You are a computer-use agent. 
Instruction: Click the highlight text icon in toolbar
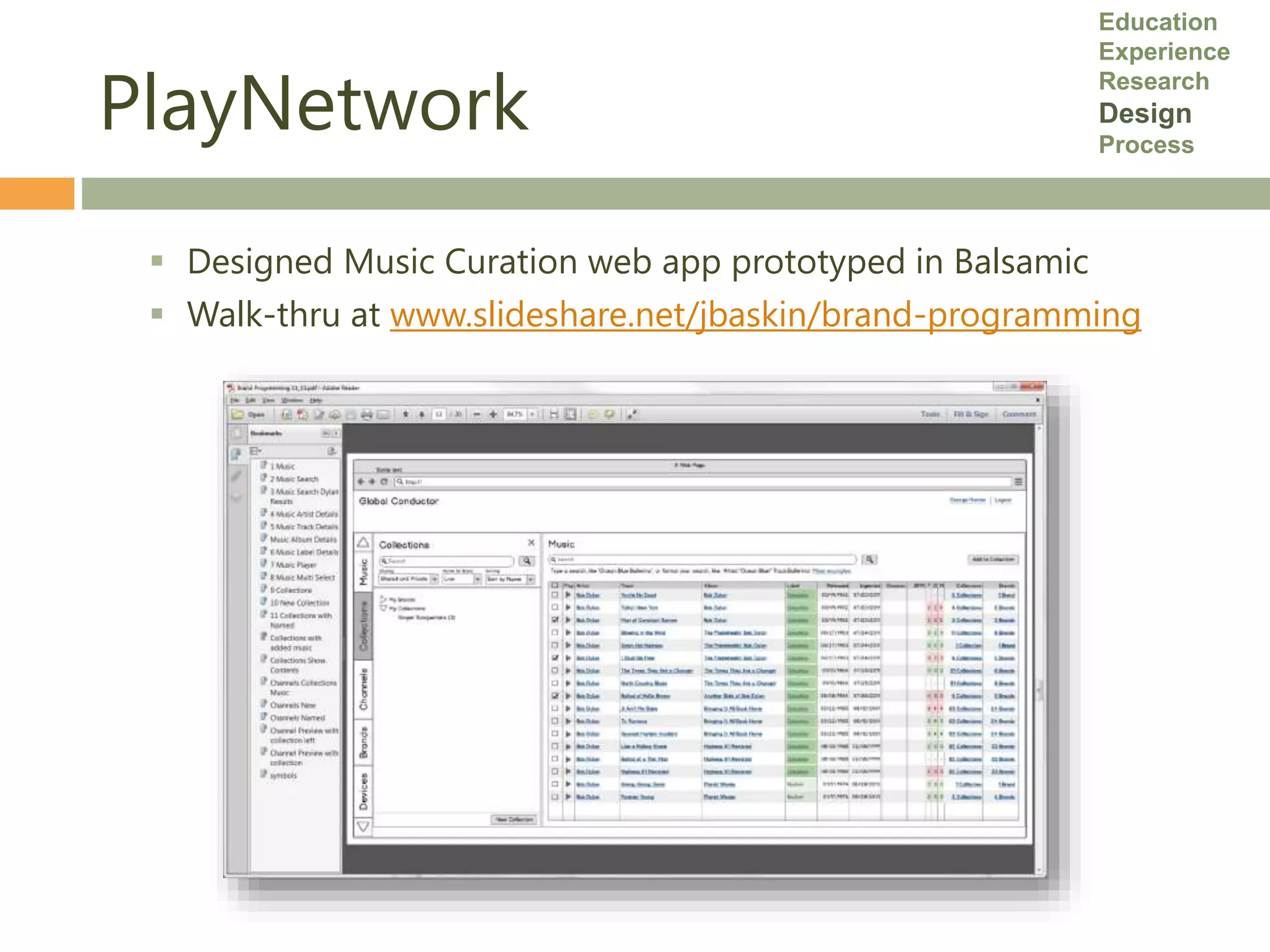point(609,414)
